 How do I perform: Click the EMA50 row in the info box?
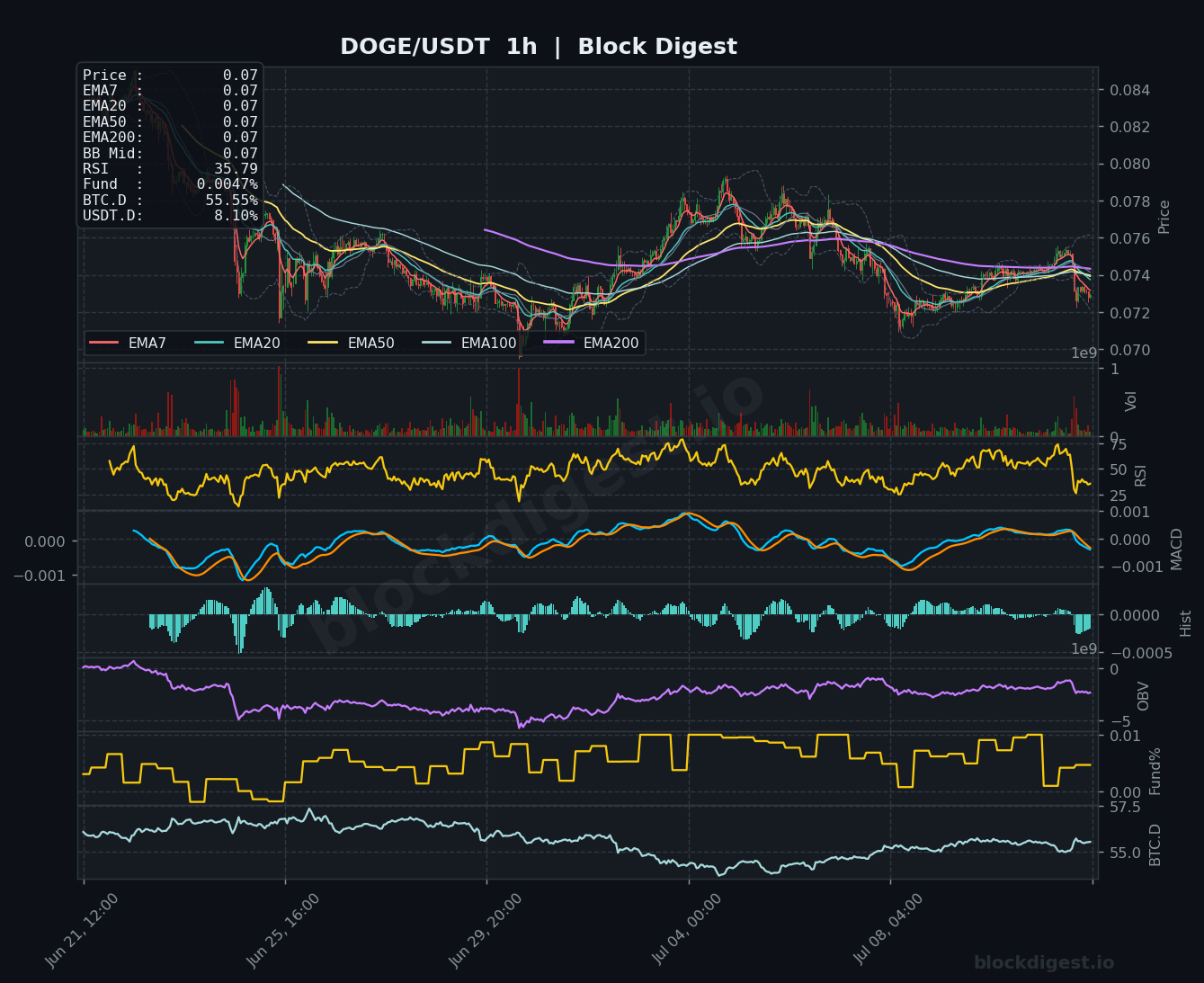[x=170, y=122]
